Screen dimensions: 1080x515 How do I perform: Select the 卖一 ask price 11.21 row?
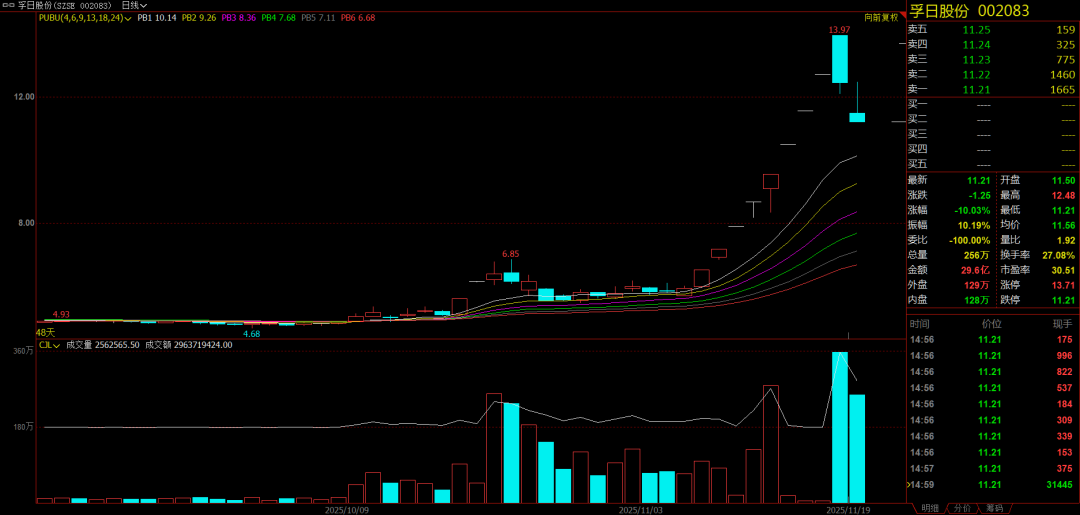(990, 90)
